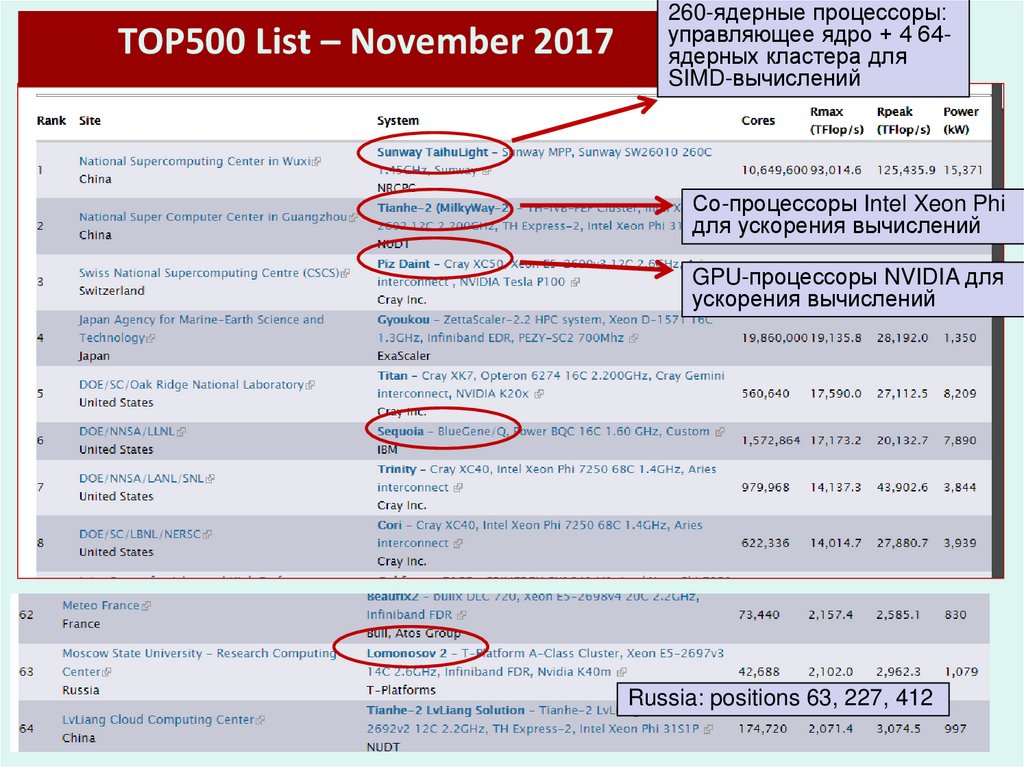This screenshot has height=767, width=1024.
Task: Click the Site column header
Action: click(x=89, y=120)
